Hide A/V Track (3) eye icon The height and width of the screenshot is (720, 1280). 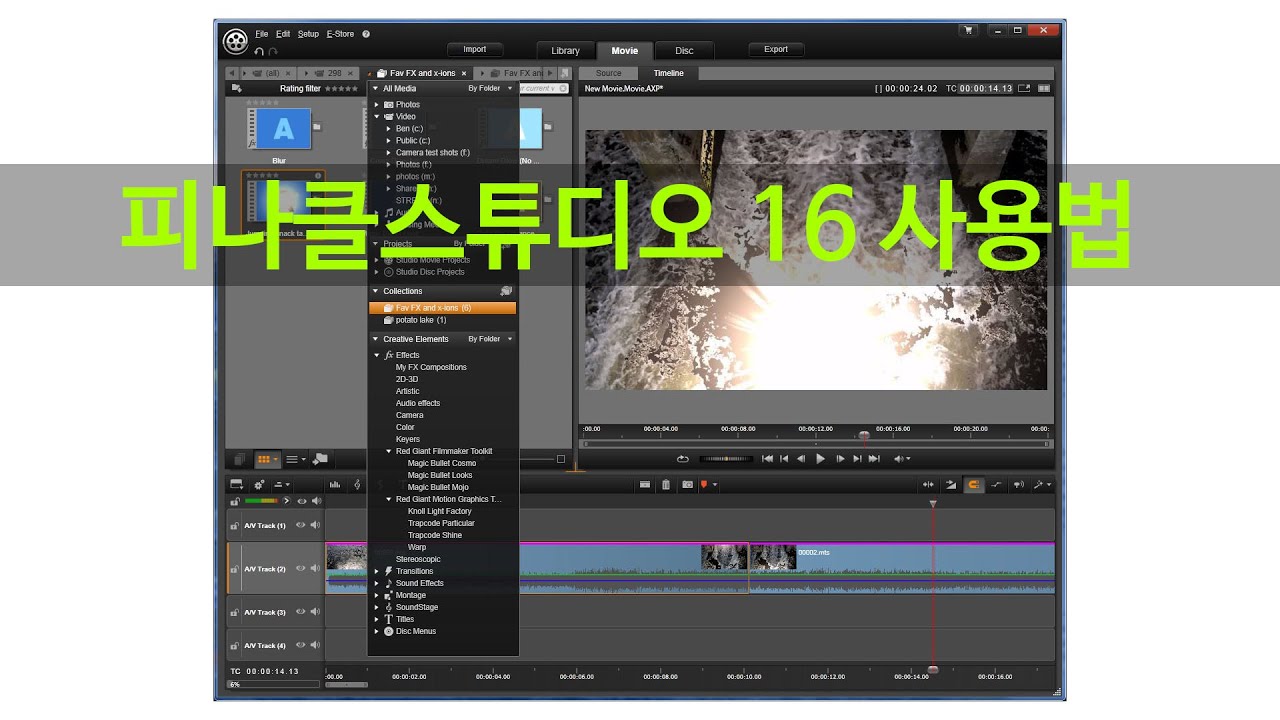click(301, 612)
